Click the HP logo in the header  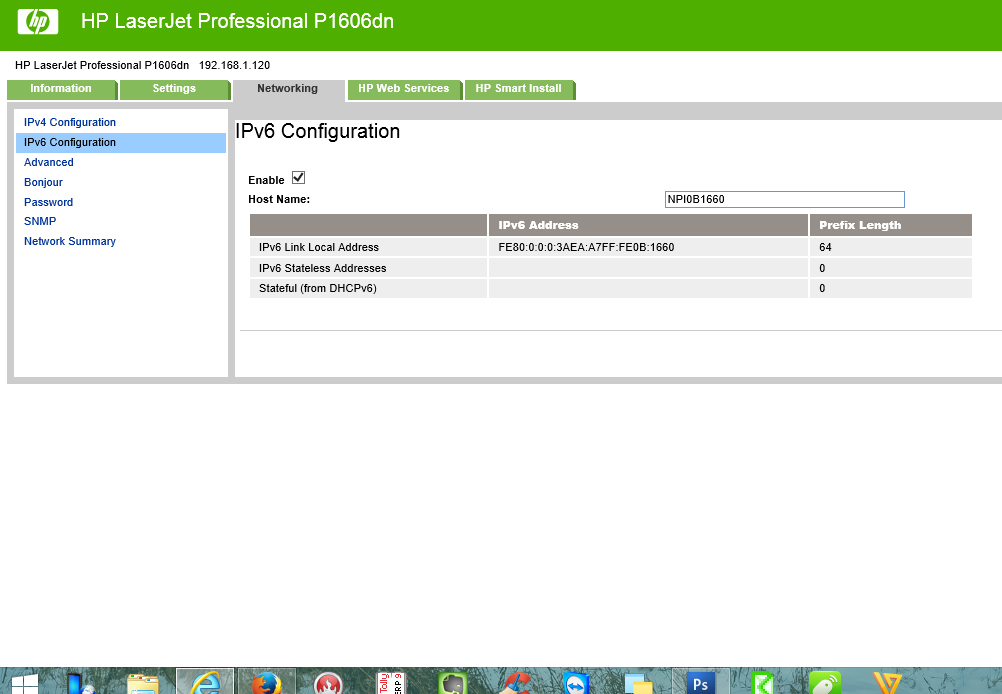click(37, 21)
